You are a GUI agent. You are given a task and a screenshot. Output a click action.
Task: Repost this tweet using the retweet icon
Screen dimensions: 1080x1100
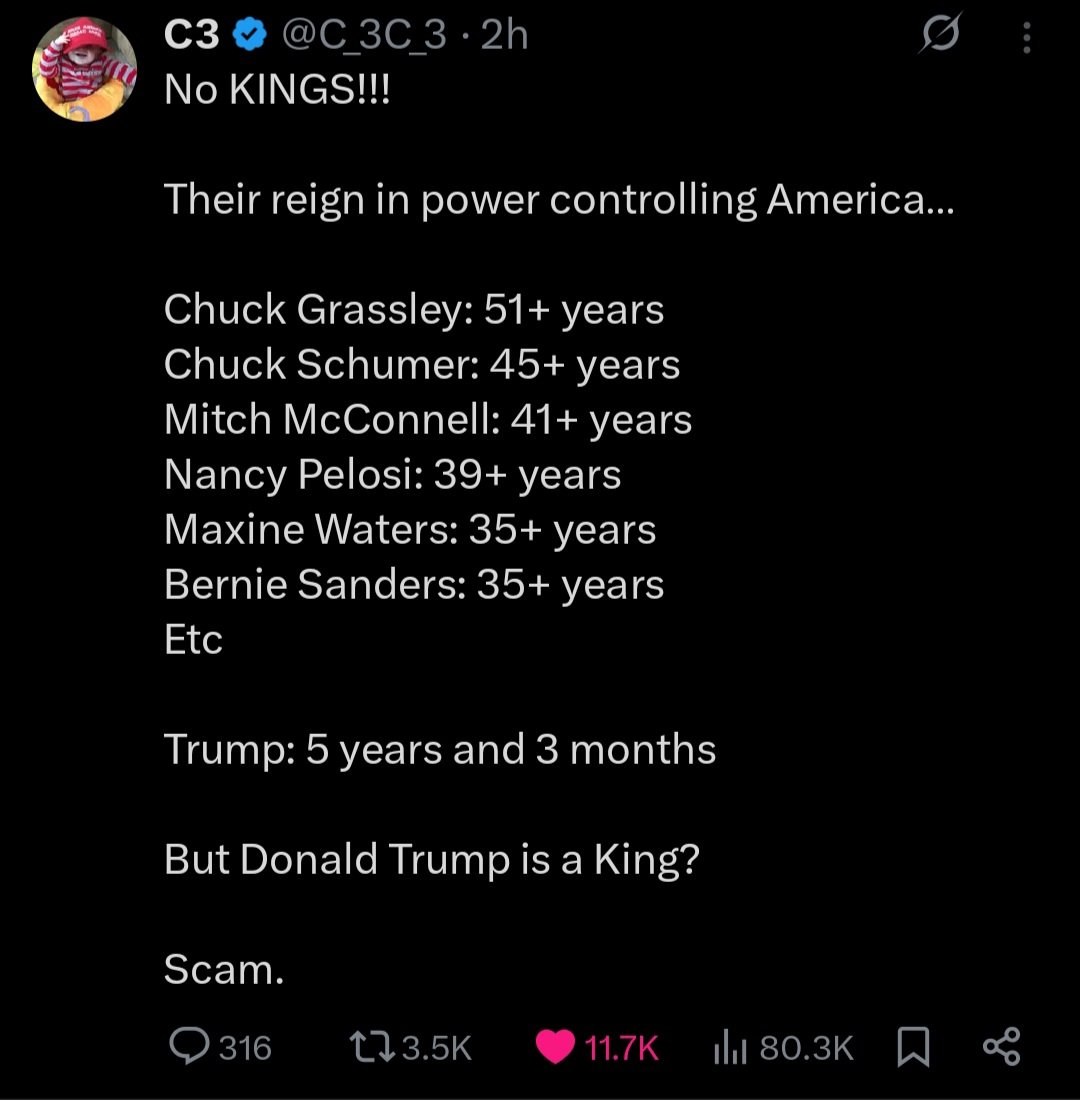pyautogui.click(x=372, y=1047)
